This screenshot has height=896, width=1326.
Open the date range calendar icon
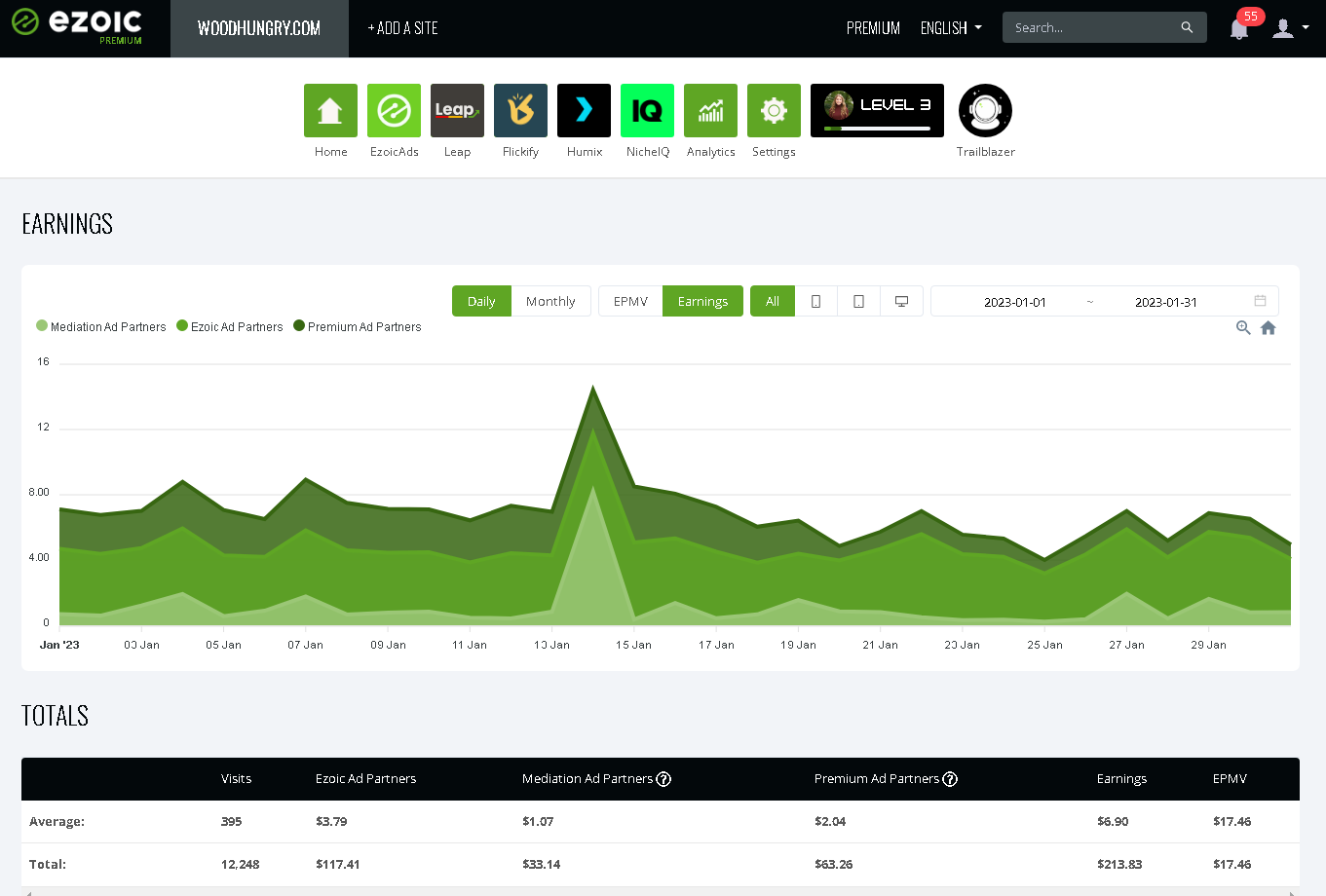[x=1260, y=301]
